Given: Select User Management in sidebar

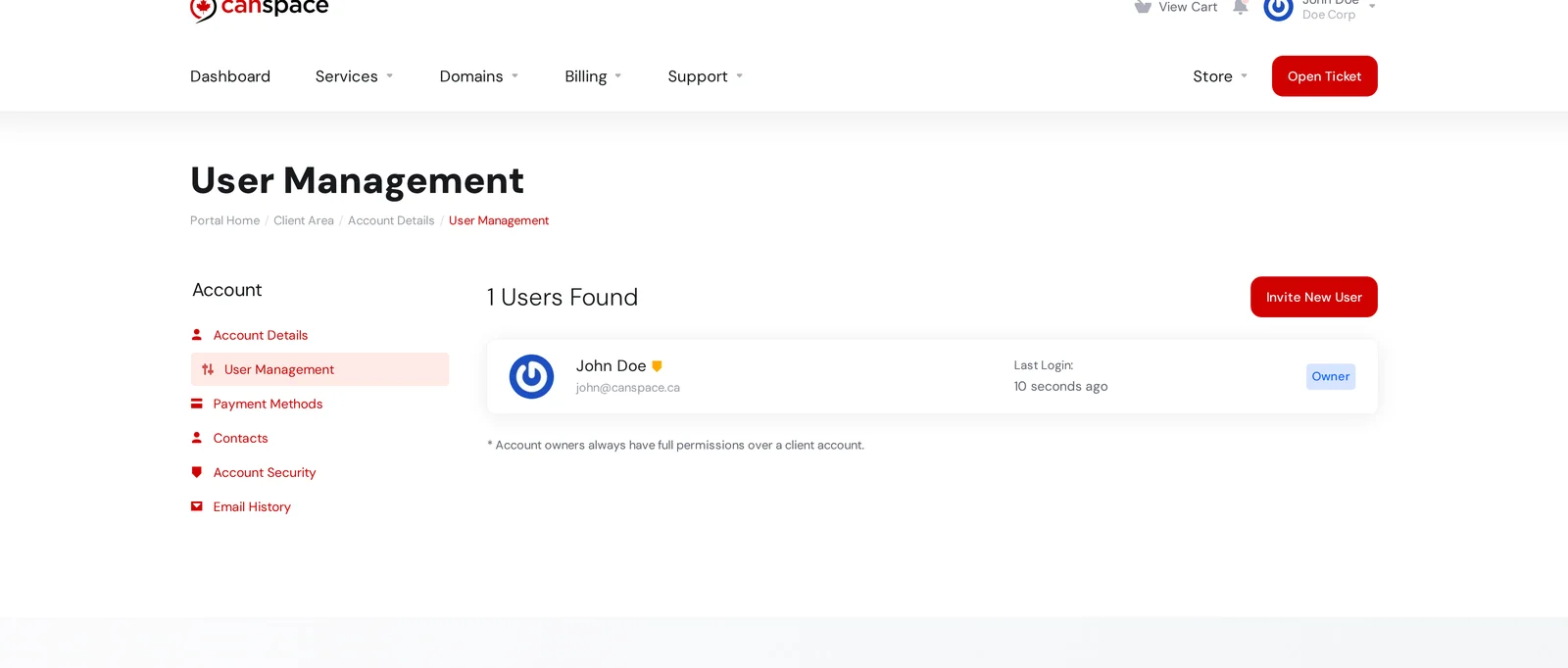Looking at the screenshot, I should [319, 369].
